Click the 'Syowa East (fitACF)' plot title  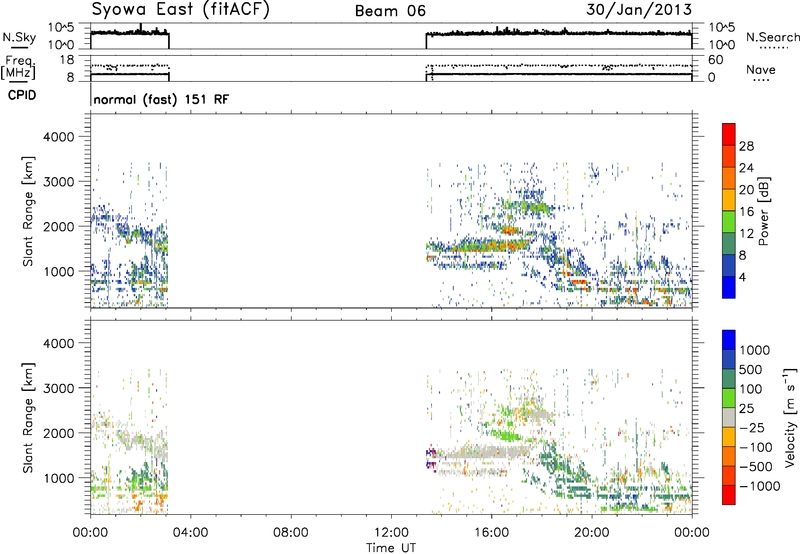pyautogui.click(x=180, y=9)
